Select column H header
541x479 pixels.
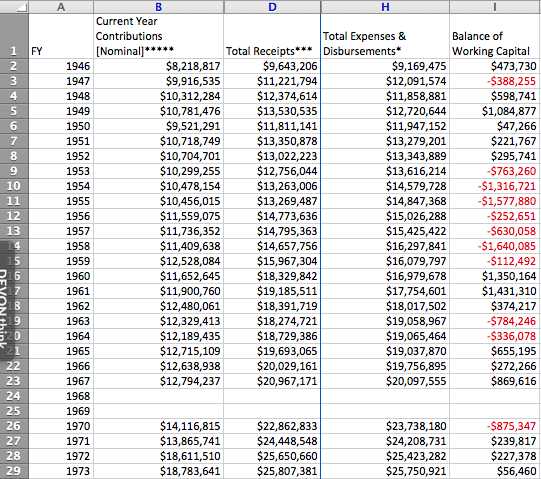[385, 7]
